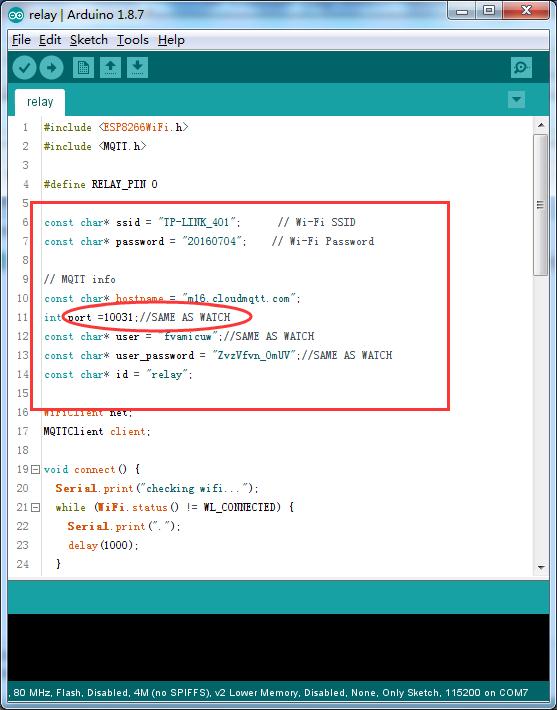
Task: Click the Serial.print(".") line
Action: [124, 526]
